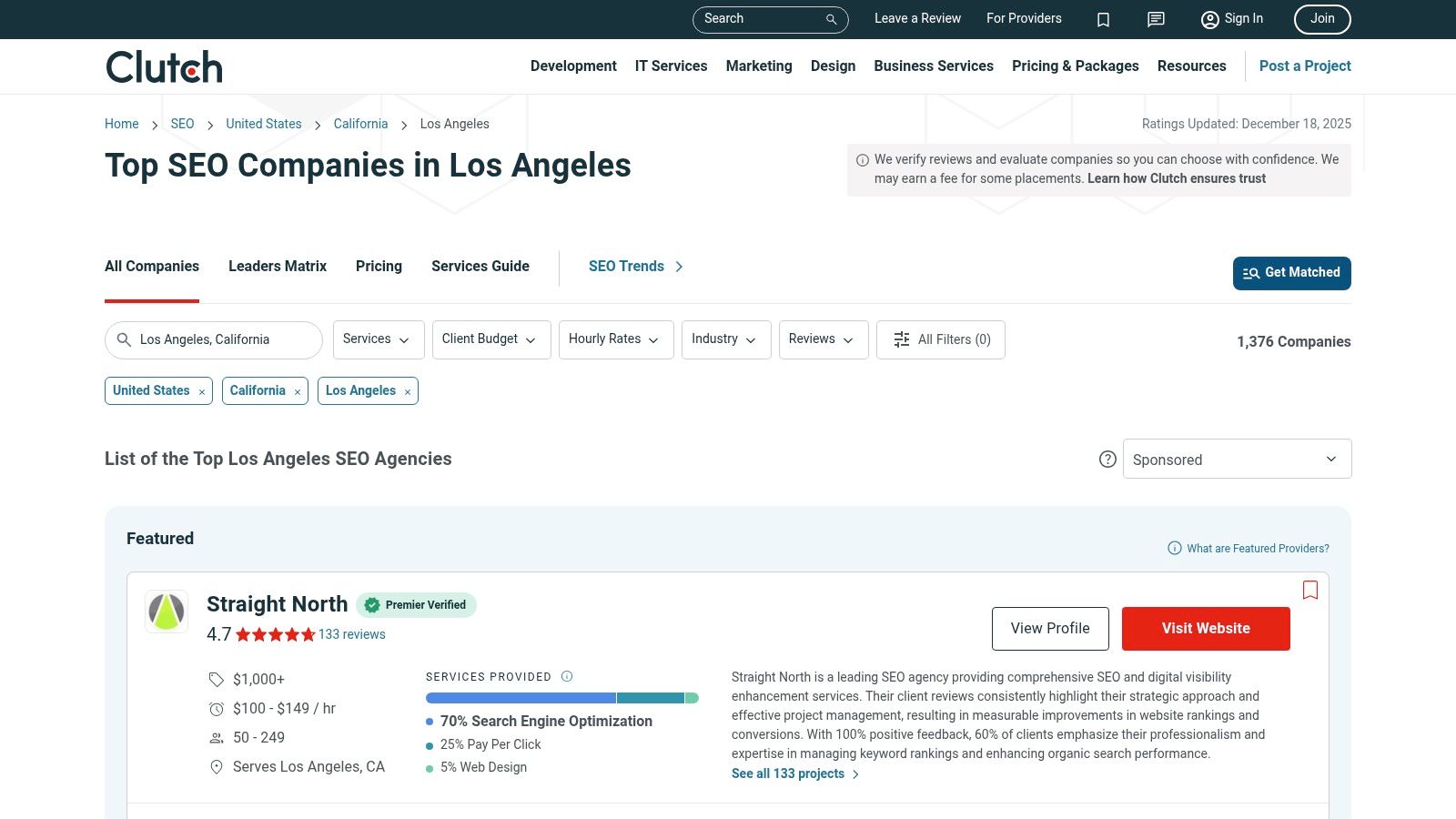Click the Premier Verified badge
The width and height of the screenshot is (1456, 819).
416,604
